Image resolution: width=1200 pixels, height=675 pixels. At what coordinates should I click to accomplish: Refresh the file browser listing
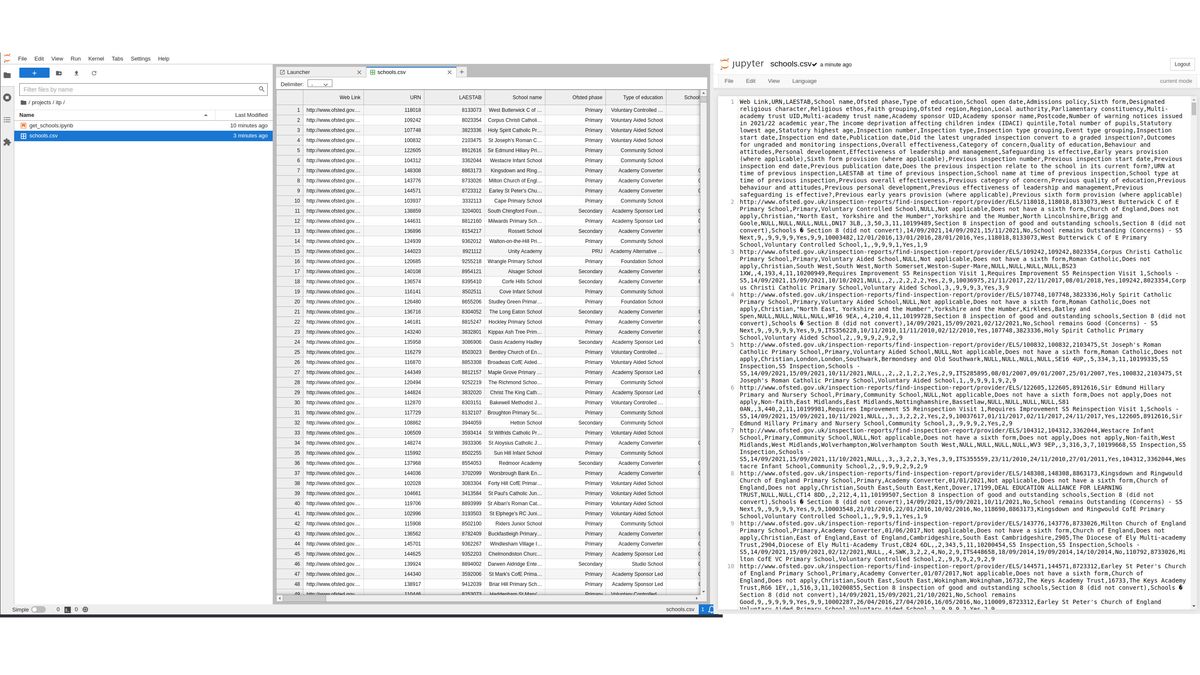[x=93, y=73]
